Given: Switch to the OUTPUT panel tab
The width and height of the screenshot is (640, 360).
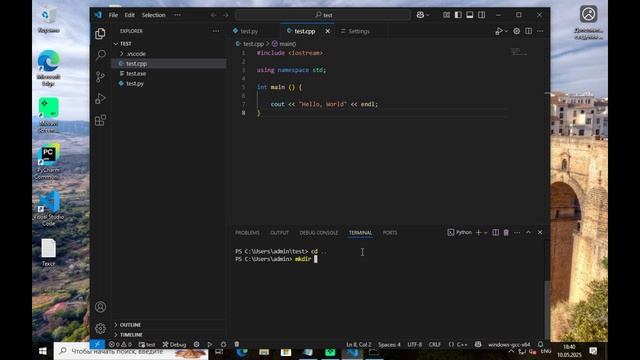Looking at the screenshot, I should [280, 233].
